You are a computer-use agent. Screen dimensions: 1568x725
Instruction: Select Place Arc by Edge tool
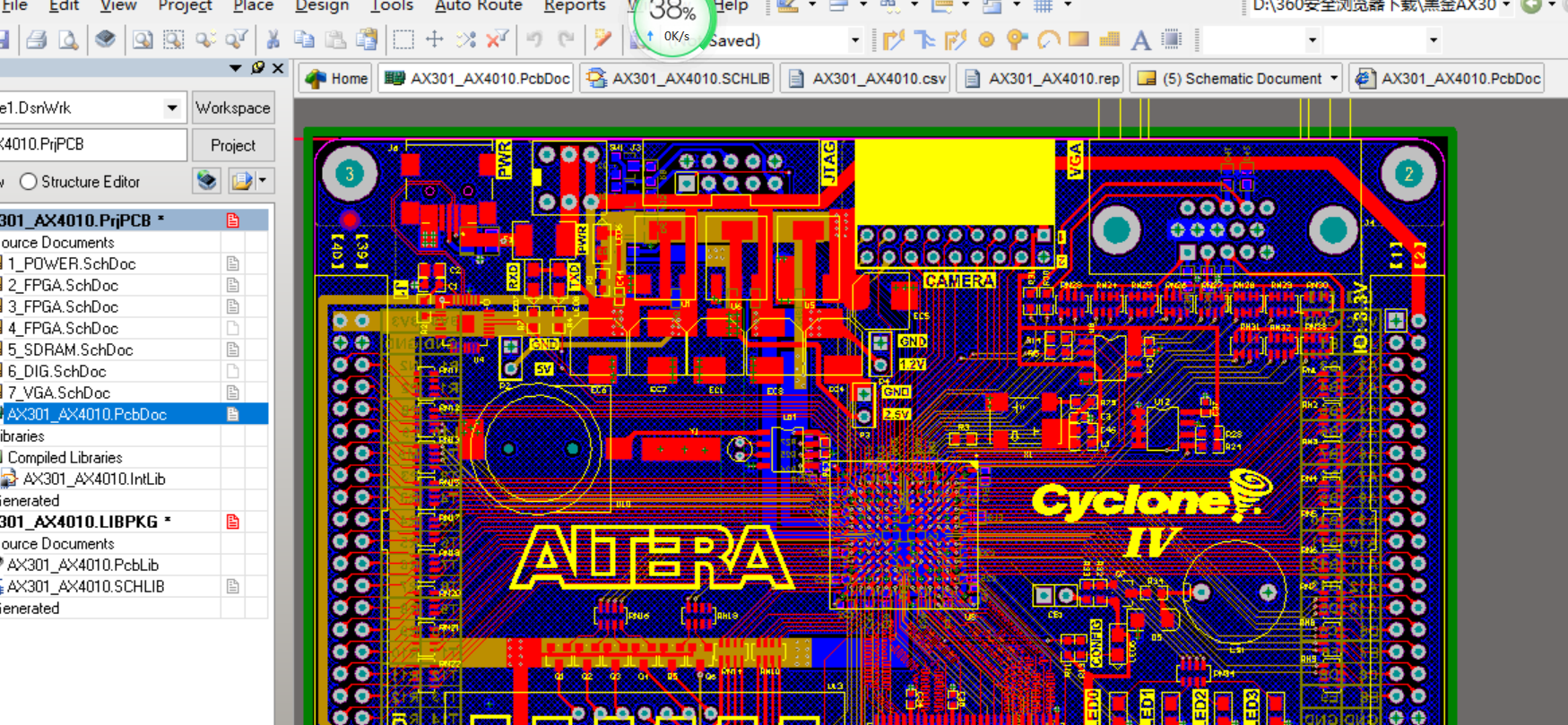click(x=1048, y=39)
